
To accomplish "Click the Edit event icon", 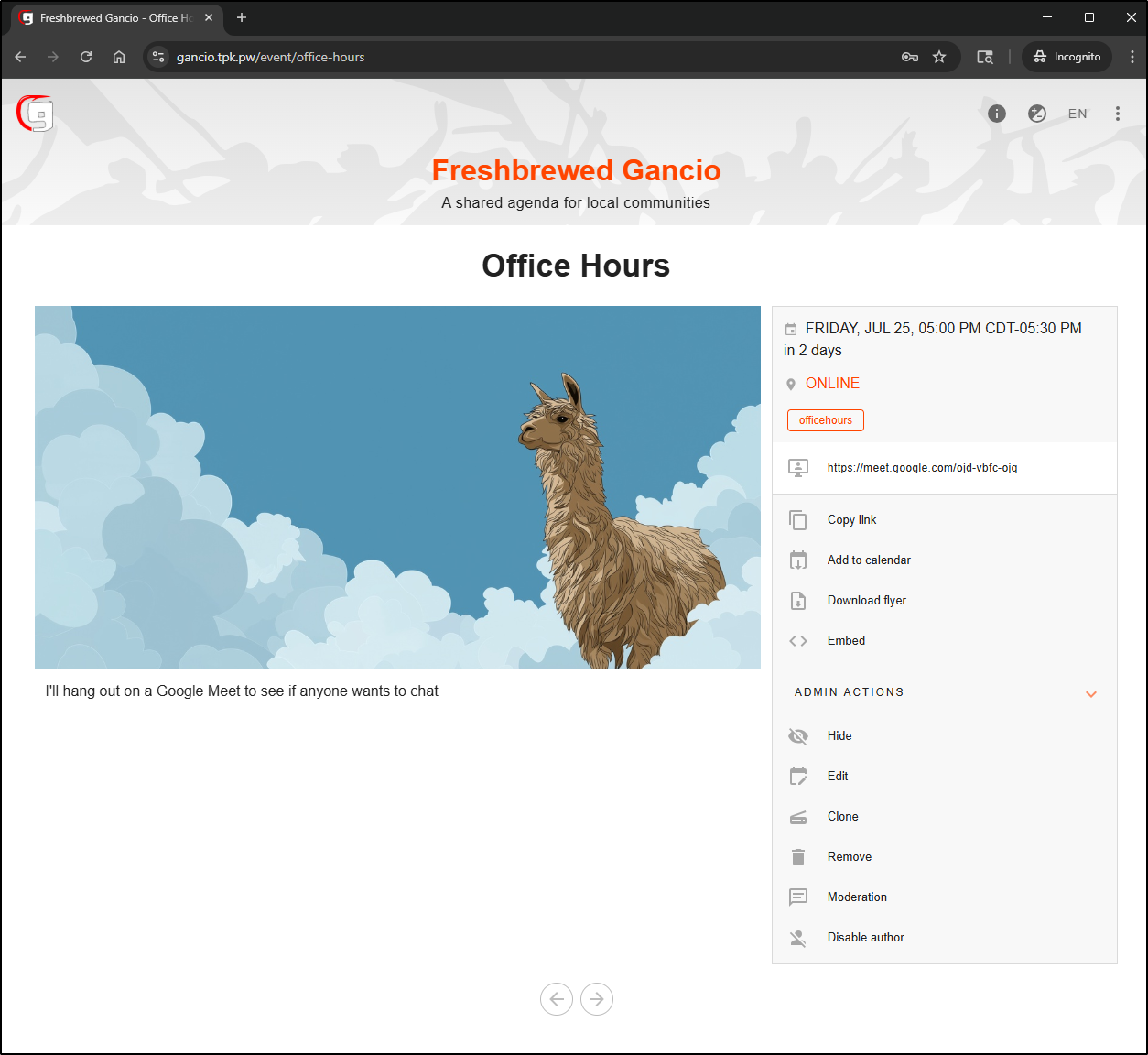I will 798,777.
